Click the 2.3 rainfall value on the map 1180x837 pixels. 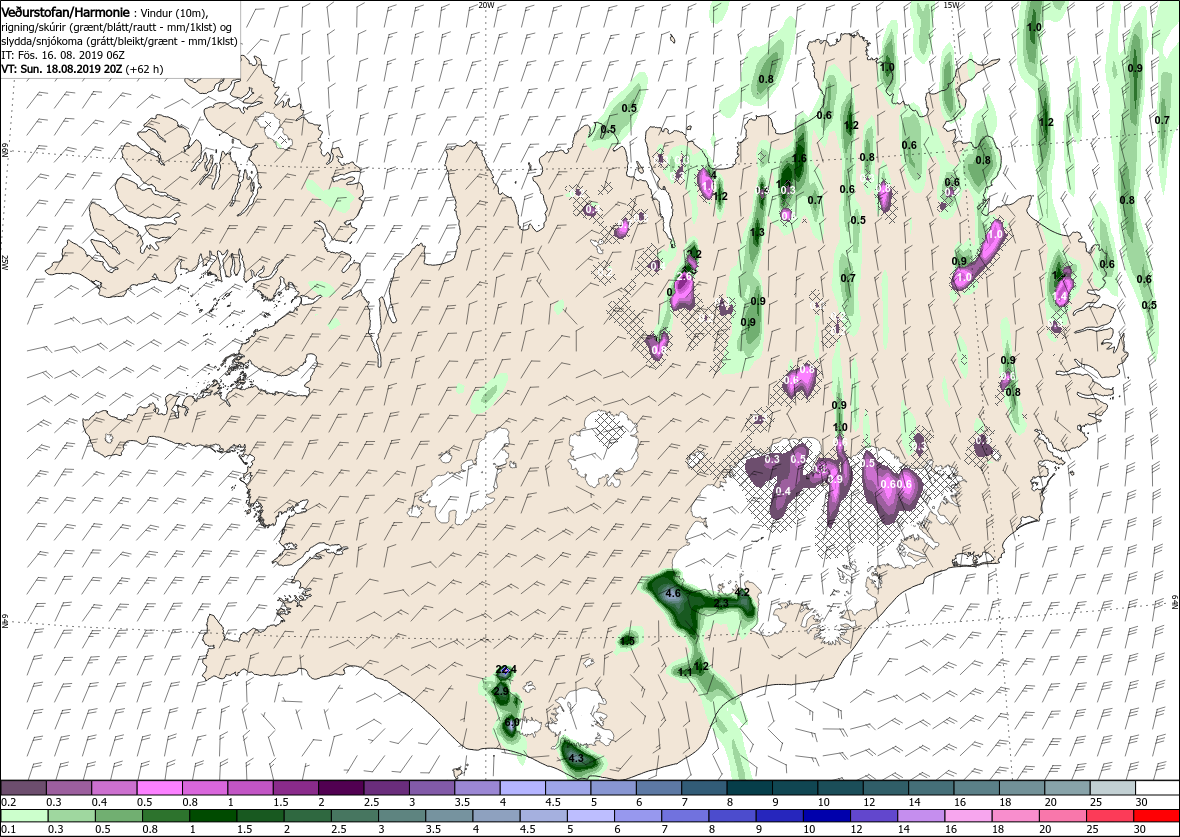pos(721,603)
